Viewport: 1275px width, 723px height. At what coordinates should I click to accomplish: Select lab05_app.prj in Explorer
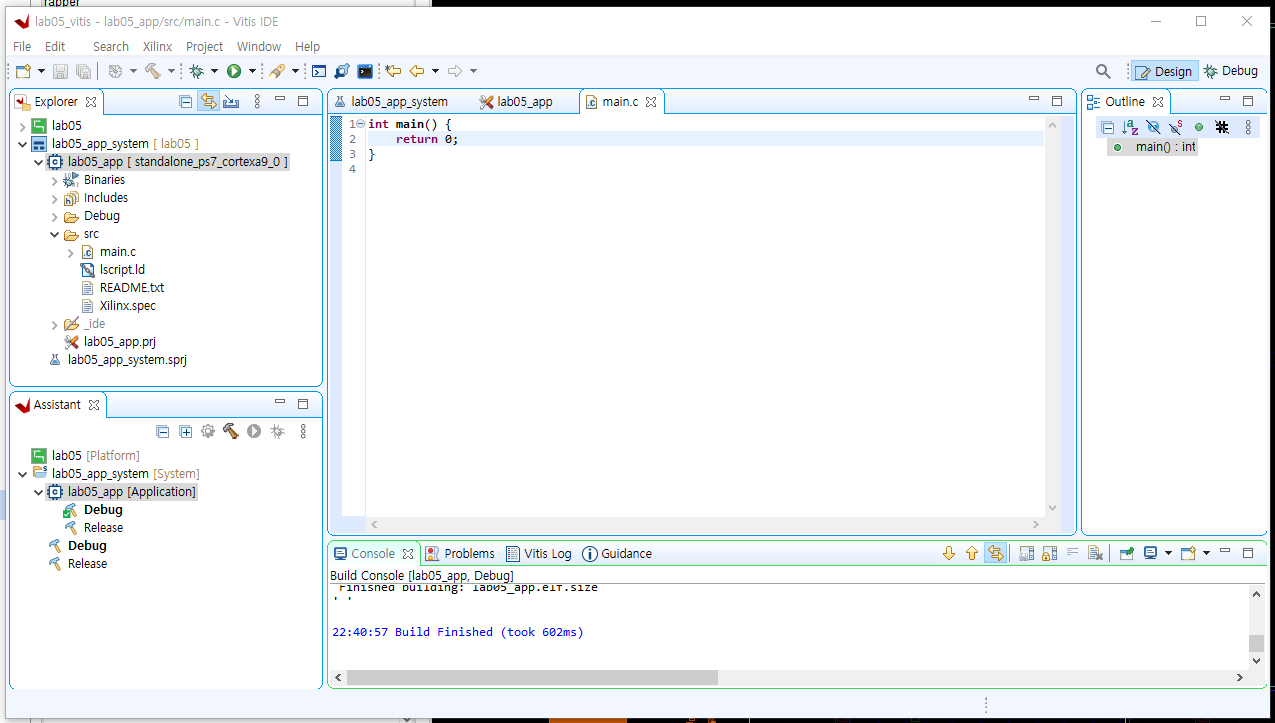click(x=119, y=342)
